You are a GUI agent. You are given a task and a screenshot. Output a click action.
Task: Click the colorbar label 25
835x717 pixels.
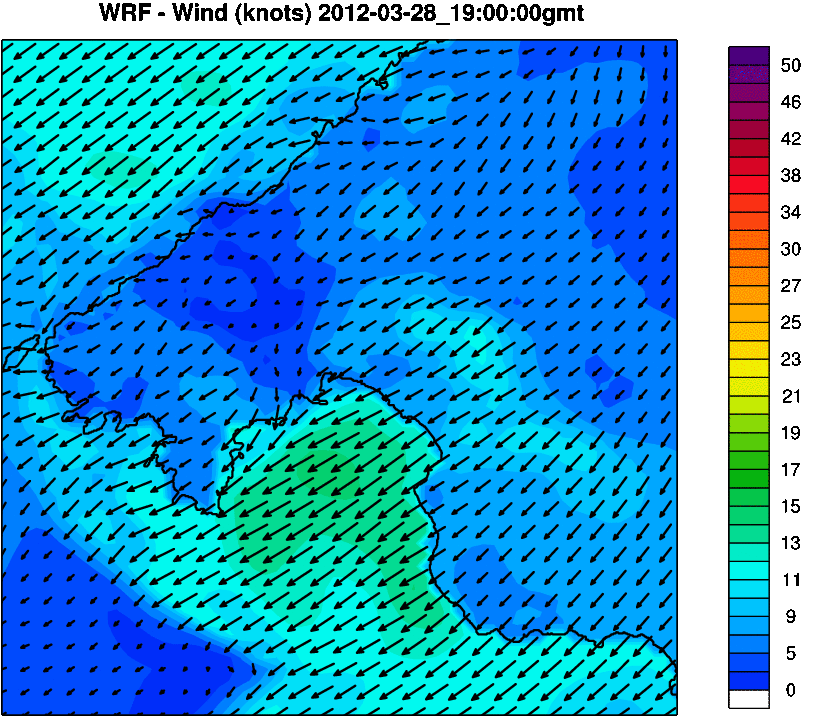tap(791, 323)
